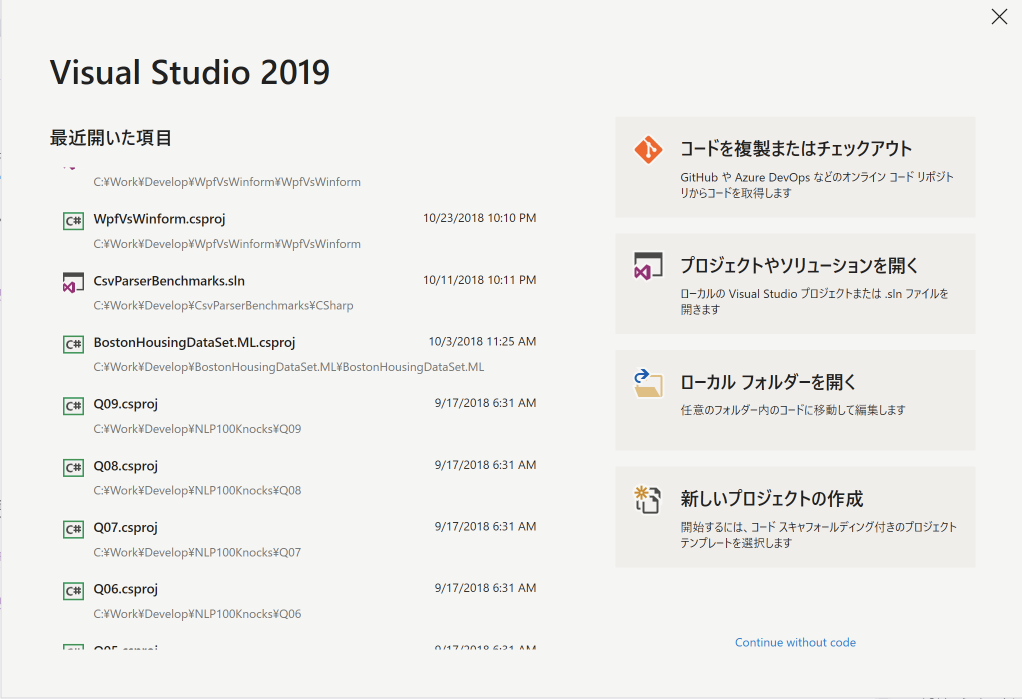This screenshot has height=699, width=1022.
Task: Click the solution icon beside CsvParserBenchmarks.sln
Action: 73,282
